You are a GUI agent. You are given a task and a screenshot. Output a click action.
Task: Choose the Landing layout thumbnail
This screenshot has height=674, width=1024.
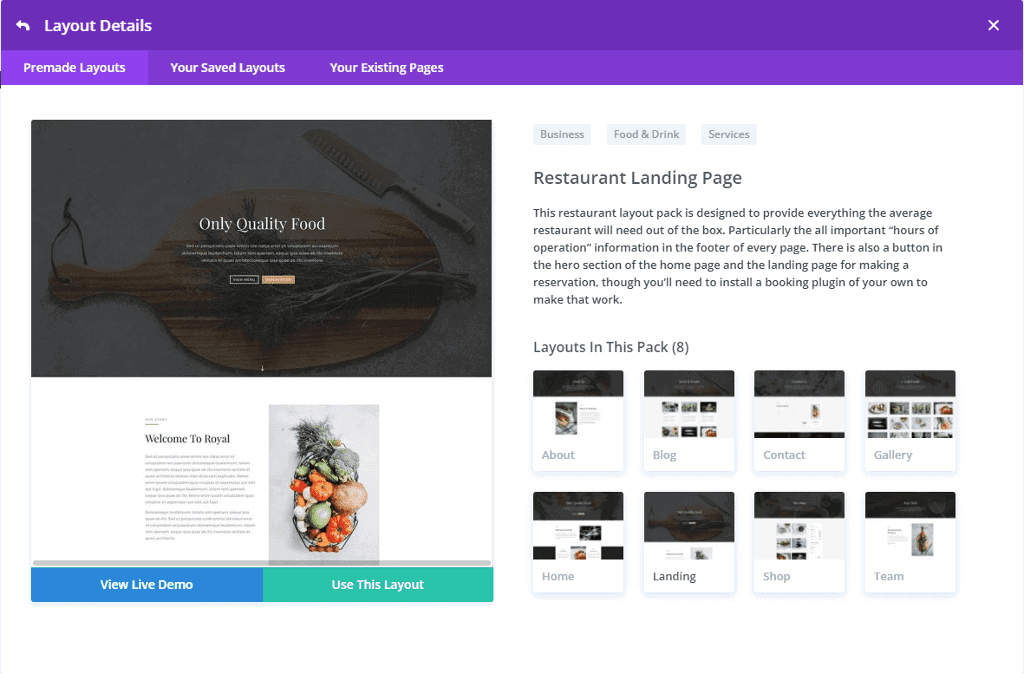(x=689, y=541)
